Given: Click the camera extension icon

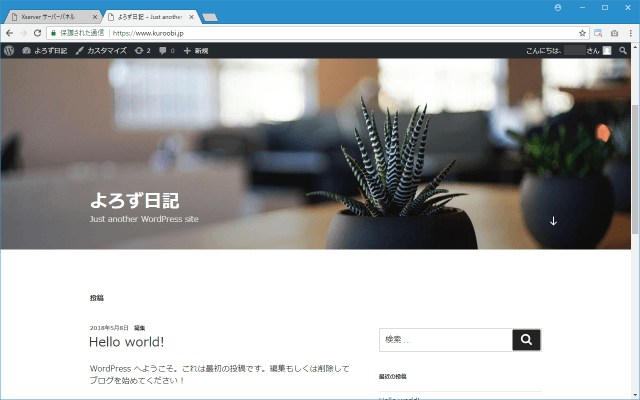Looking at the screenshot, I should click(614, 33).
